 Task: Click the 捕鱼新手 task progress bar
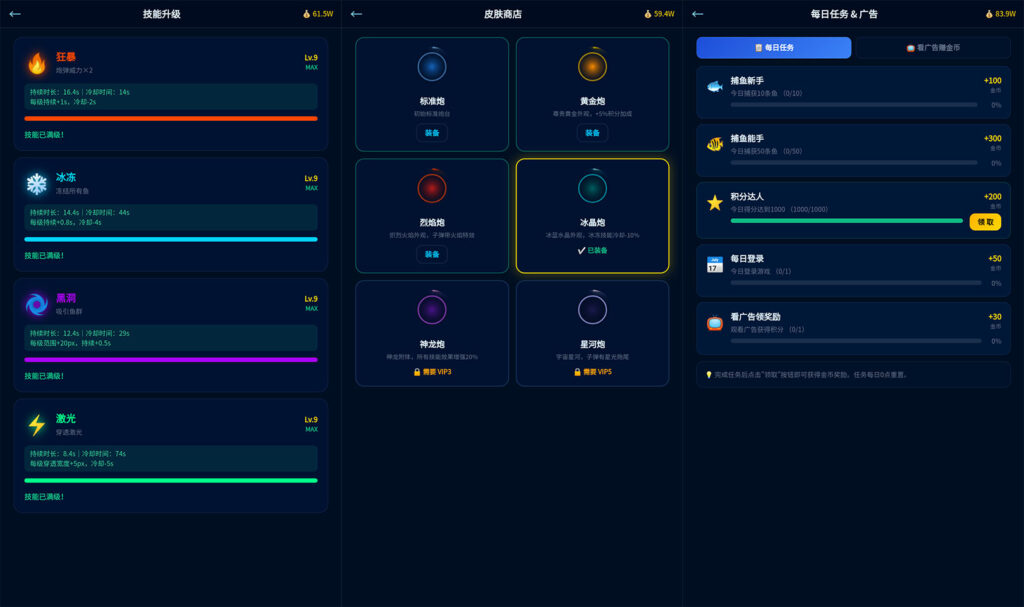854,105
